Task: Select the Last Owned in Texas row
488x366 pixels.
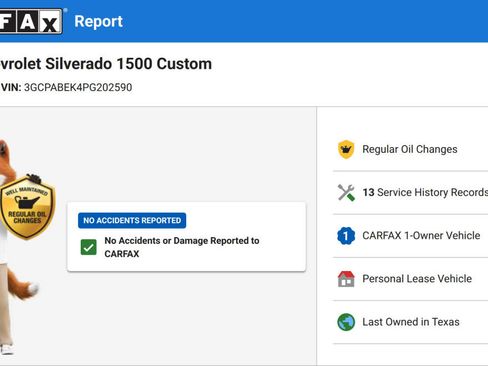Action: [x=410, y=322]
